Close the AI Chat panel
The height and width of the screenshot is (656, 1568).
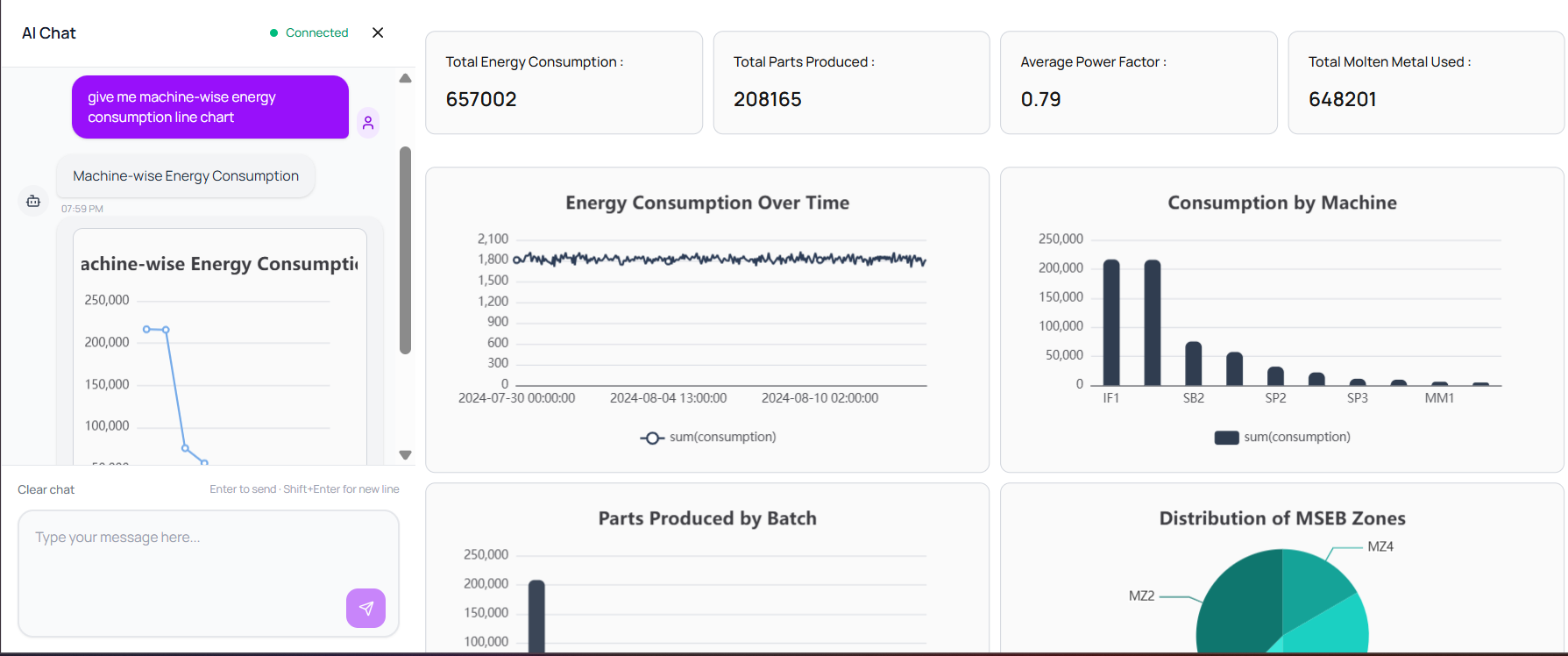(x=378, y=32)
